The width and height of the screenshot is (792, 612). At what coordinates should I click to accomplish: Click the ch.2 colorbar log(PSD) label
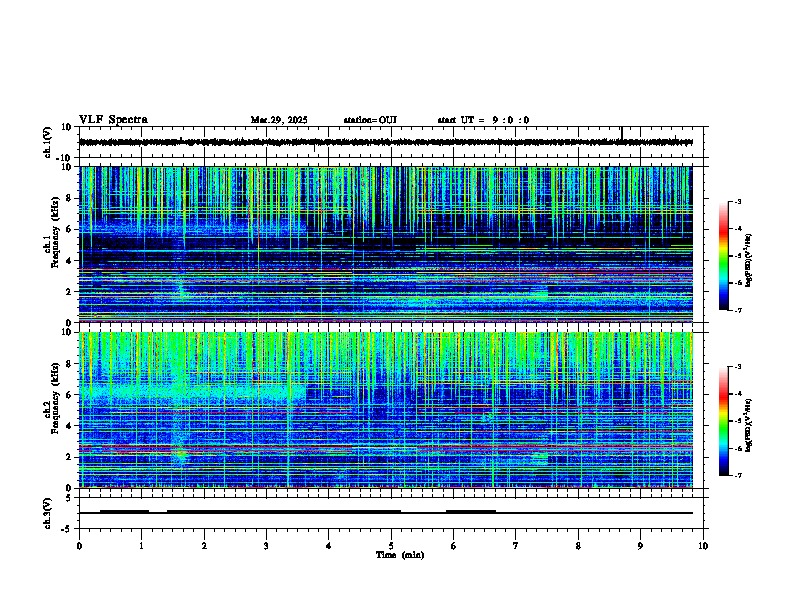tap(748, 425)
